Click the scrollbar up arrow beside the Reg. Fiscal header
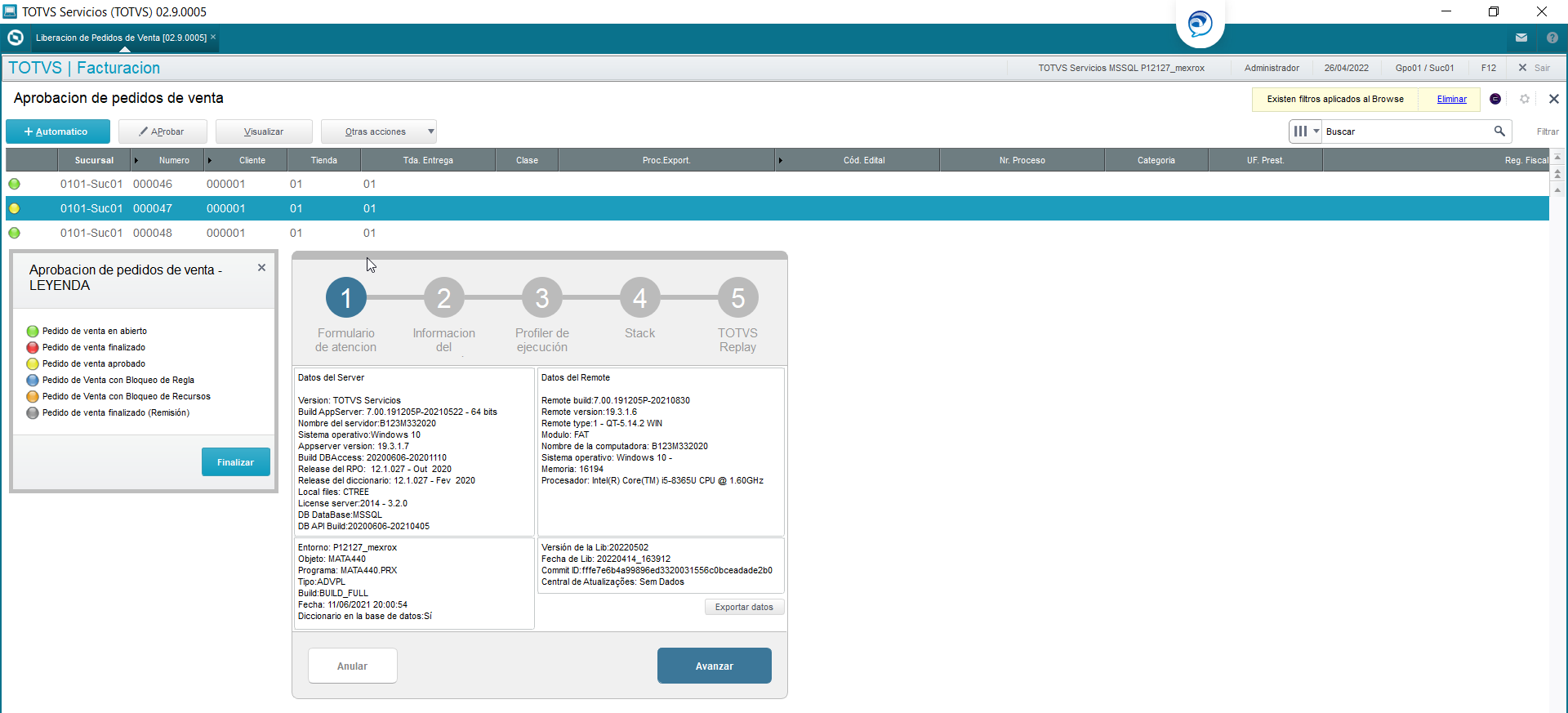Screen dimensions: 1568x713 pyautogui.click(x=1558, y=157)
